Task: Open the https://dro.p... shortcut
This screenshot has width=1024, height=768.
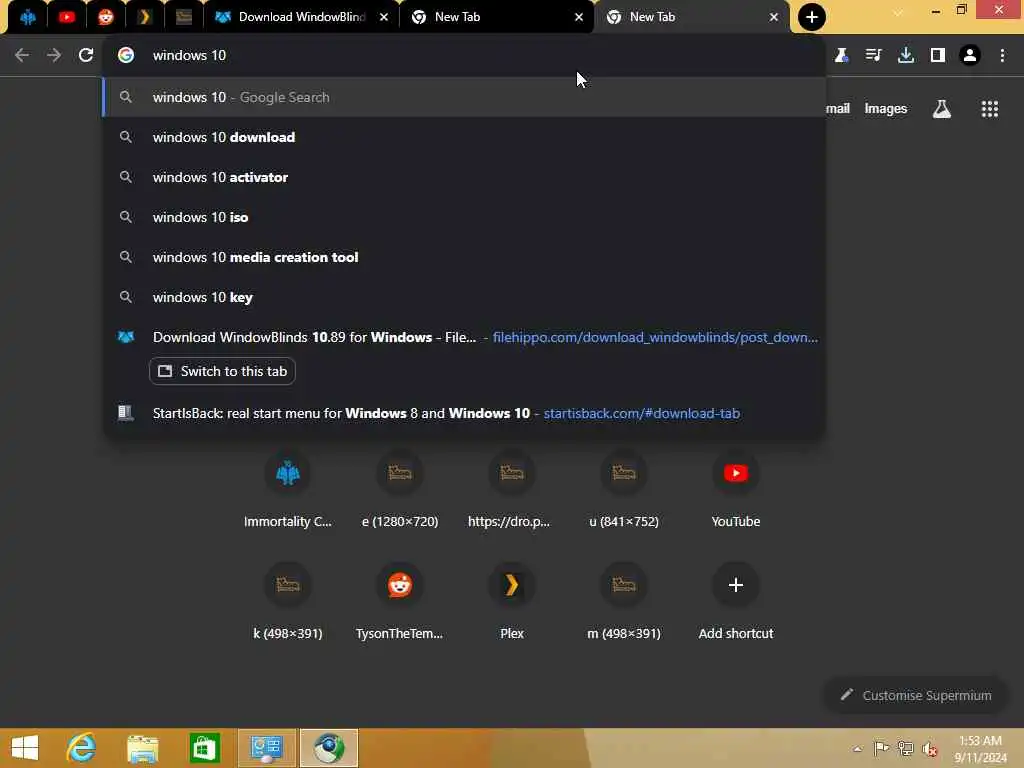Action: pos(511,489)
